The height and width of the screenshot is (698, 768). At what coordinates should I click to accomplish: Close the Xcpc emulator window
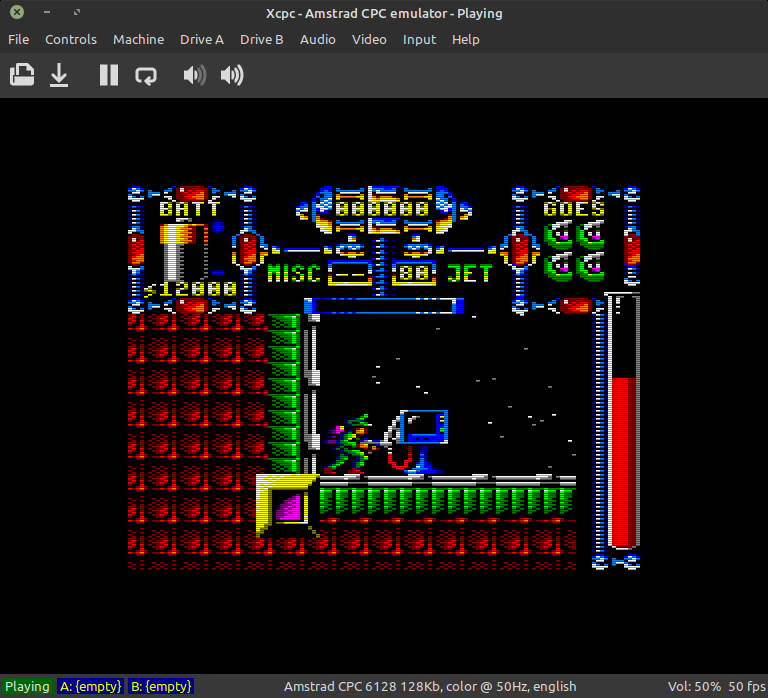(x=17, y=12)
